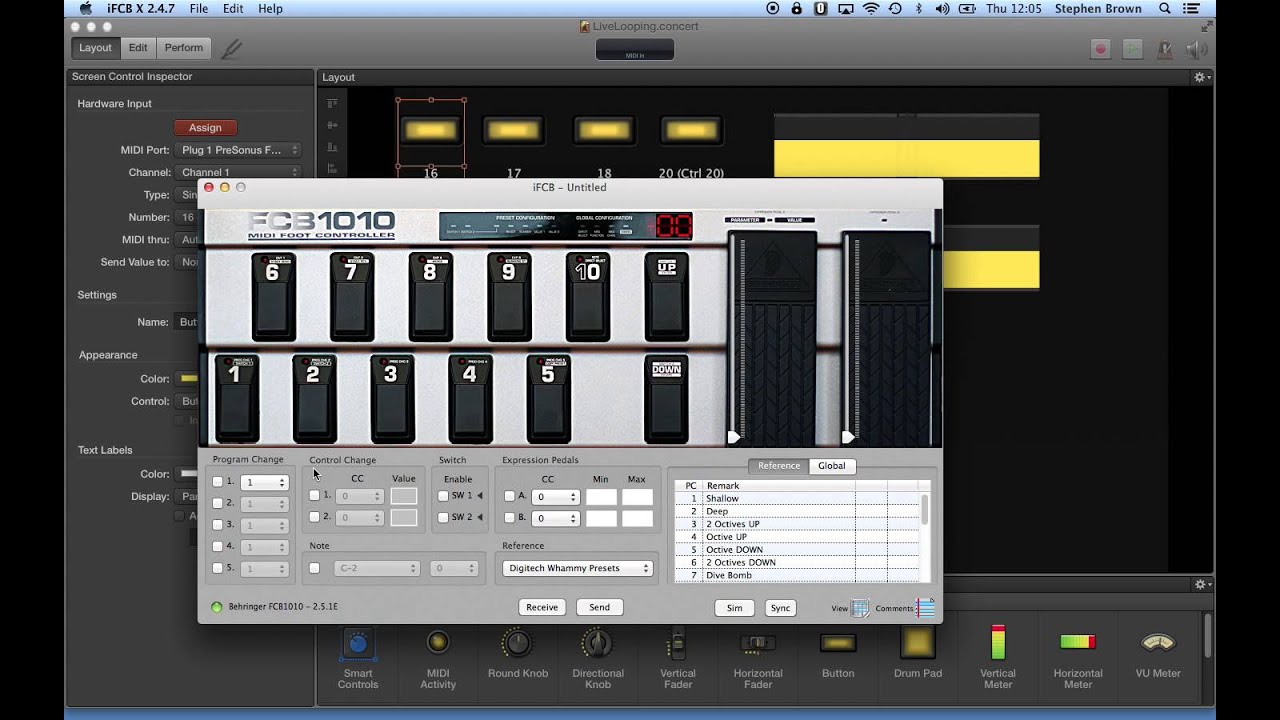Open the Channel 1 dropdown
The height and width of the screenshot is (720, 1280).
click(238, 172)
